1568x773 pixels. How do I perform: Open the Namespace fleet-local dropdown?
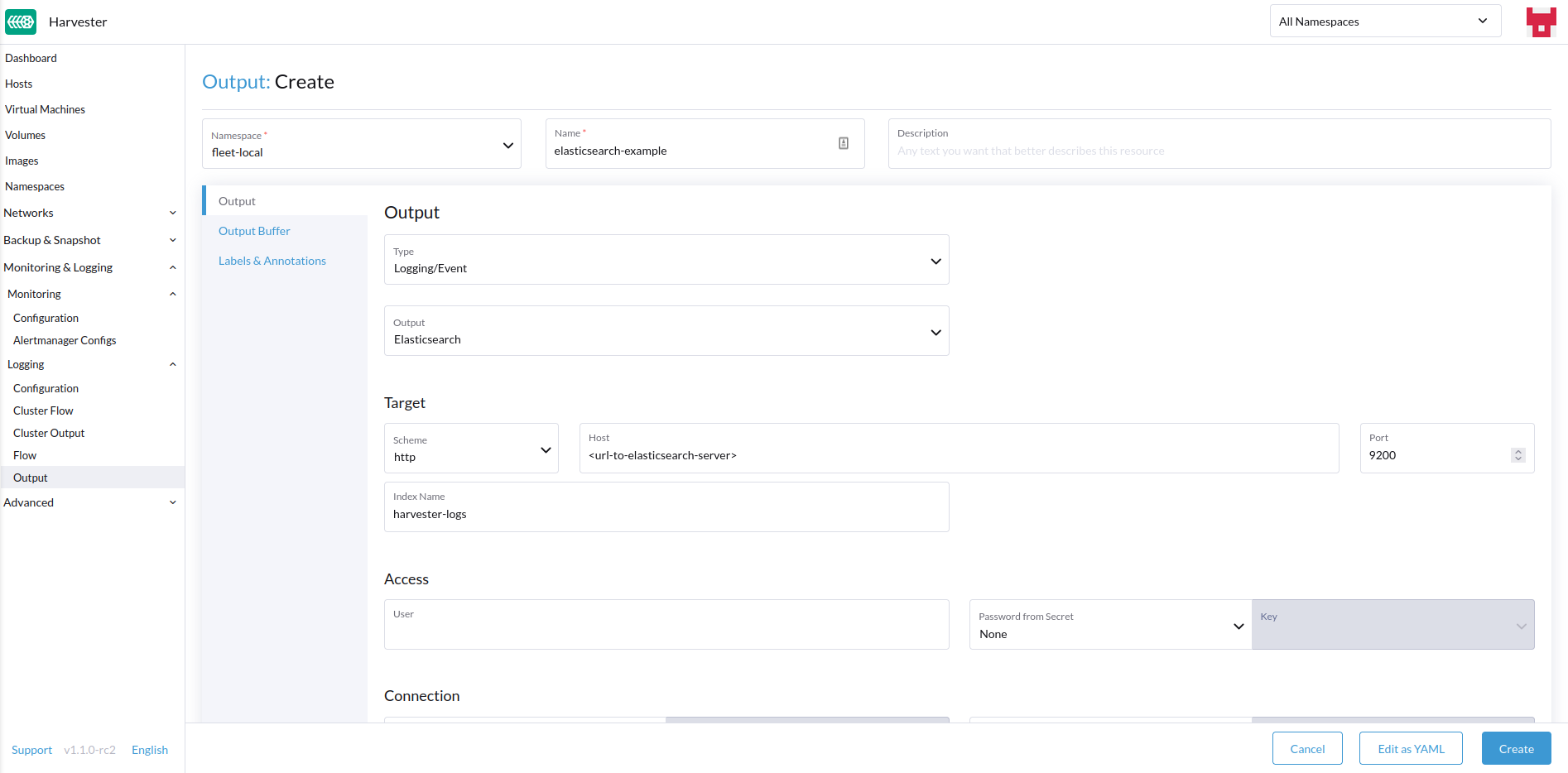point(361,145)
